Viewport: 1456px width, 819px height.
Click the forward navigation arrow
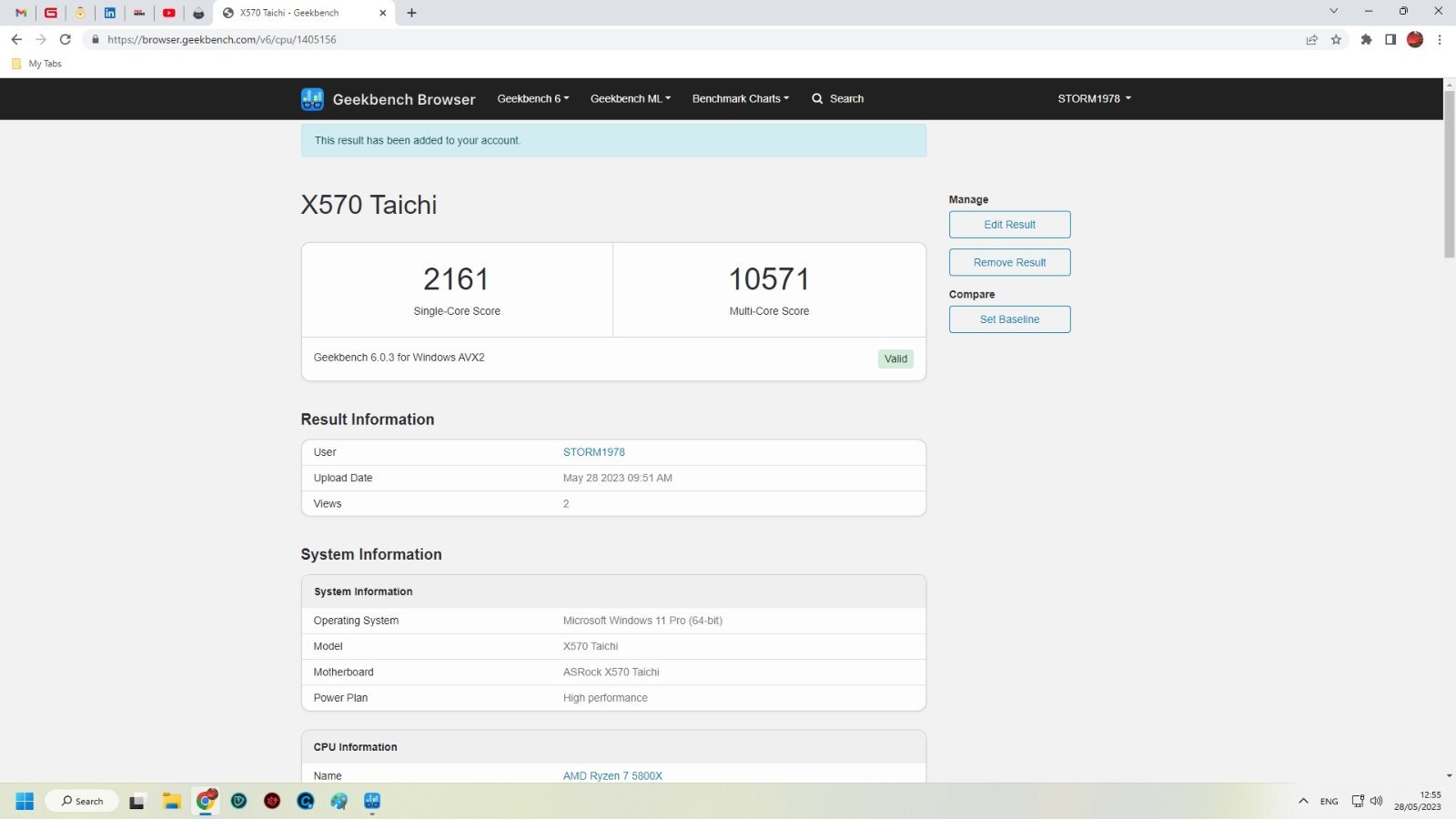(x=41, y=39)
